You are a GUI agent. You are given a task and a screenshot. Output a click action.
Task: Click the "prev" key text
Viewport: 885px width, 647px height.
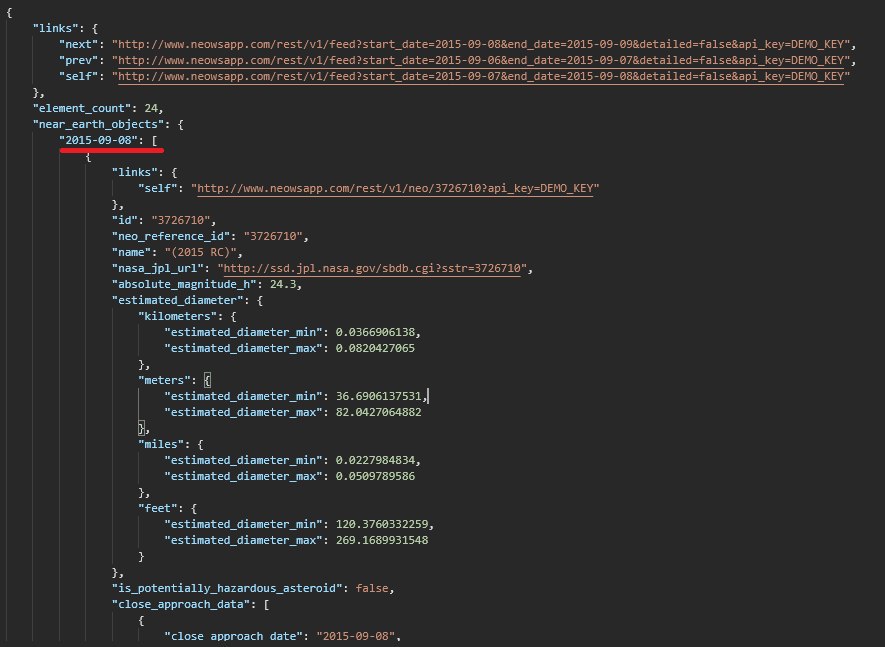(x=78, y=60)
